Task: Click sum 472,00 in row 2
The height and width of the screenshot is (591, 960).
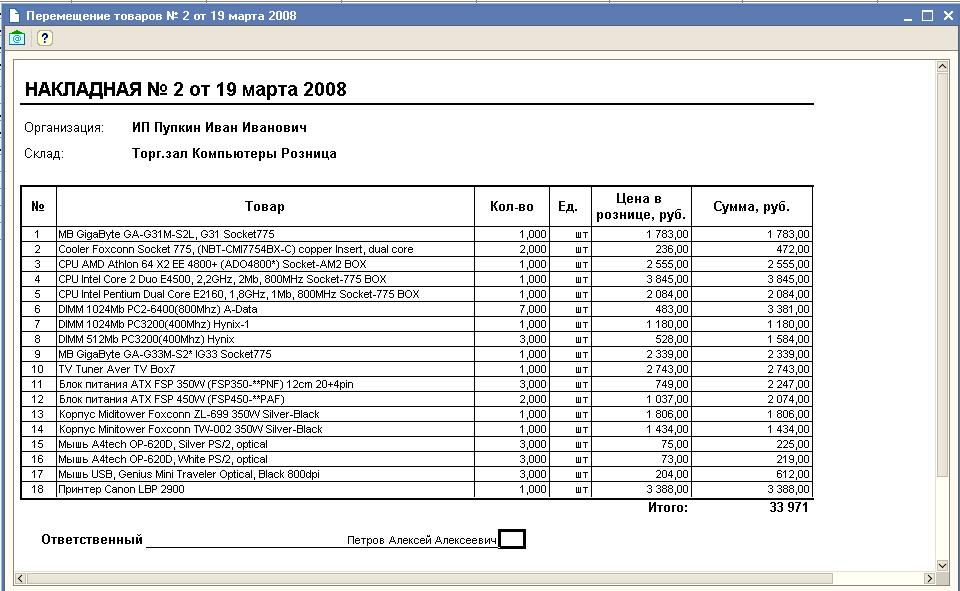Action: (x=793, y=249)
